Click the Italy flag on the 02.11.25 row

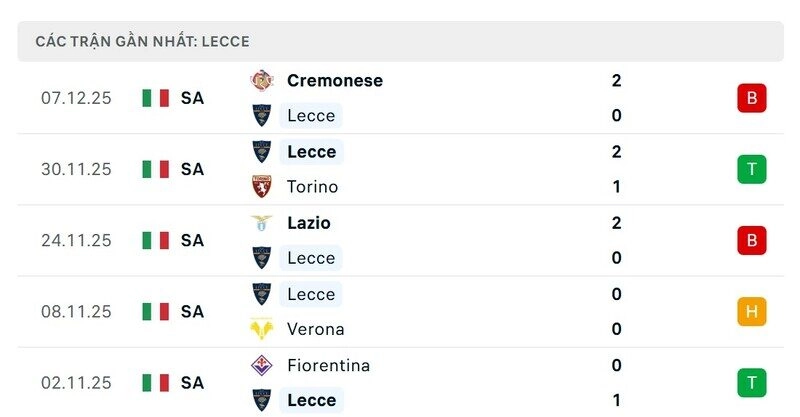click(155, 383)
